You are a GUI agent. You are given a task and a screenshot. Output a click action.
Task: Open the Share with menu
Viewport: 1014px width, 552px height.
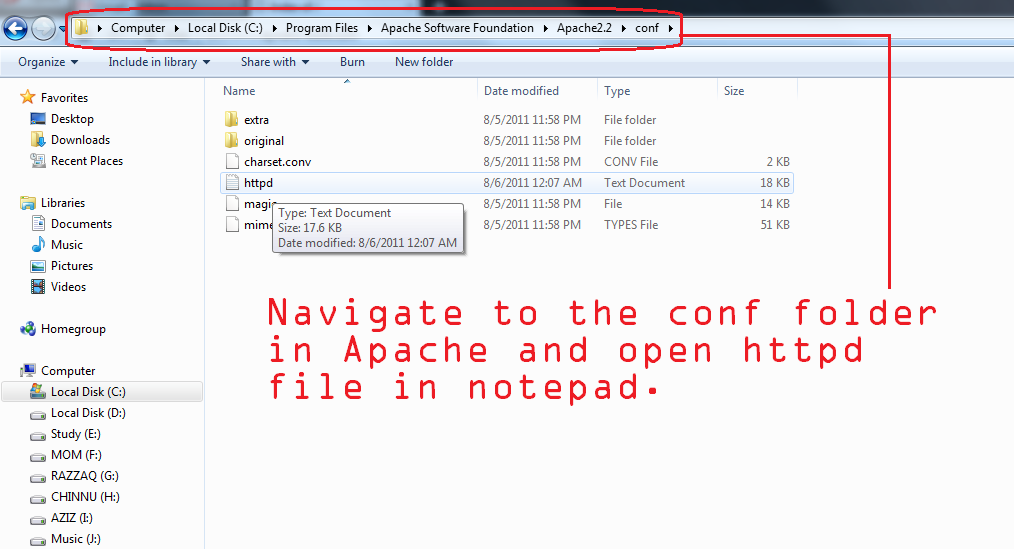coord(275,62)
